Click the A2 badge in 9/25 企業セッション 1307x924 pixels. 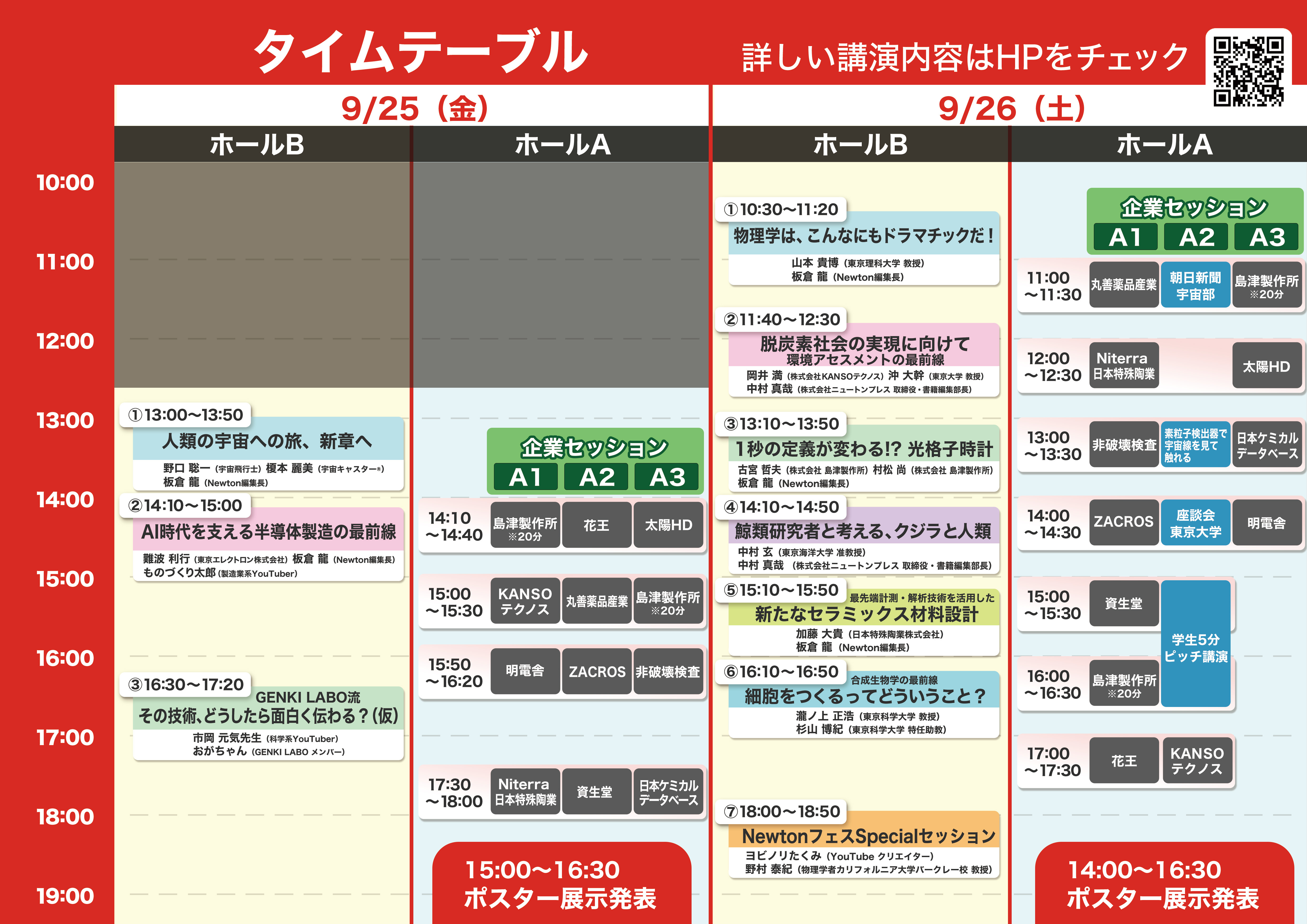[x=596, y=477]
